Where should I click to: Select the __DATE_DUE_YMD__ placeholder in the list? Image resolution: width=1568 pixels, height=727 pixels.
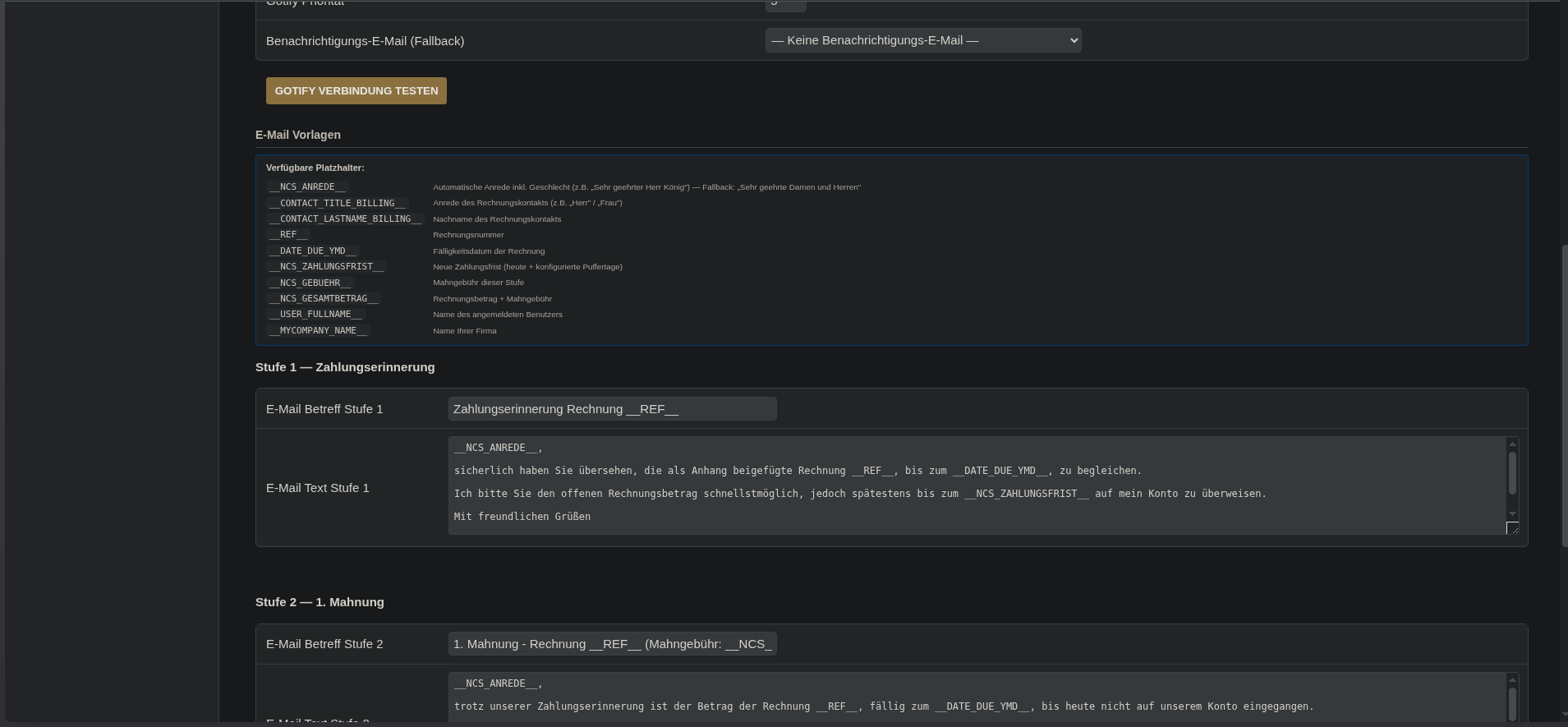(312, 251)
